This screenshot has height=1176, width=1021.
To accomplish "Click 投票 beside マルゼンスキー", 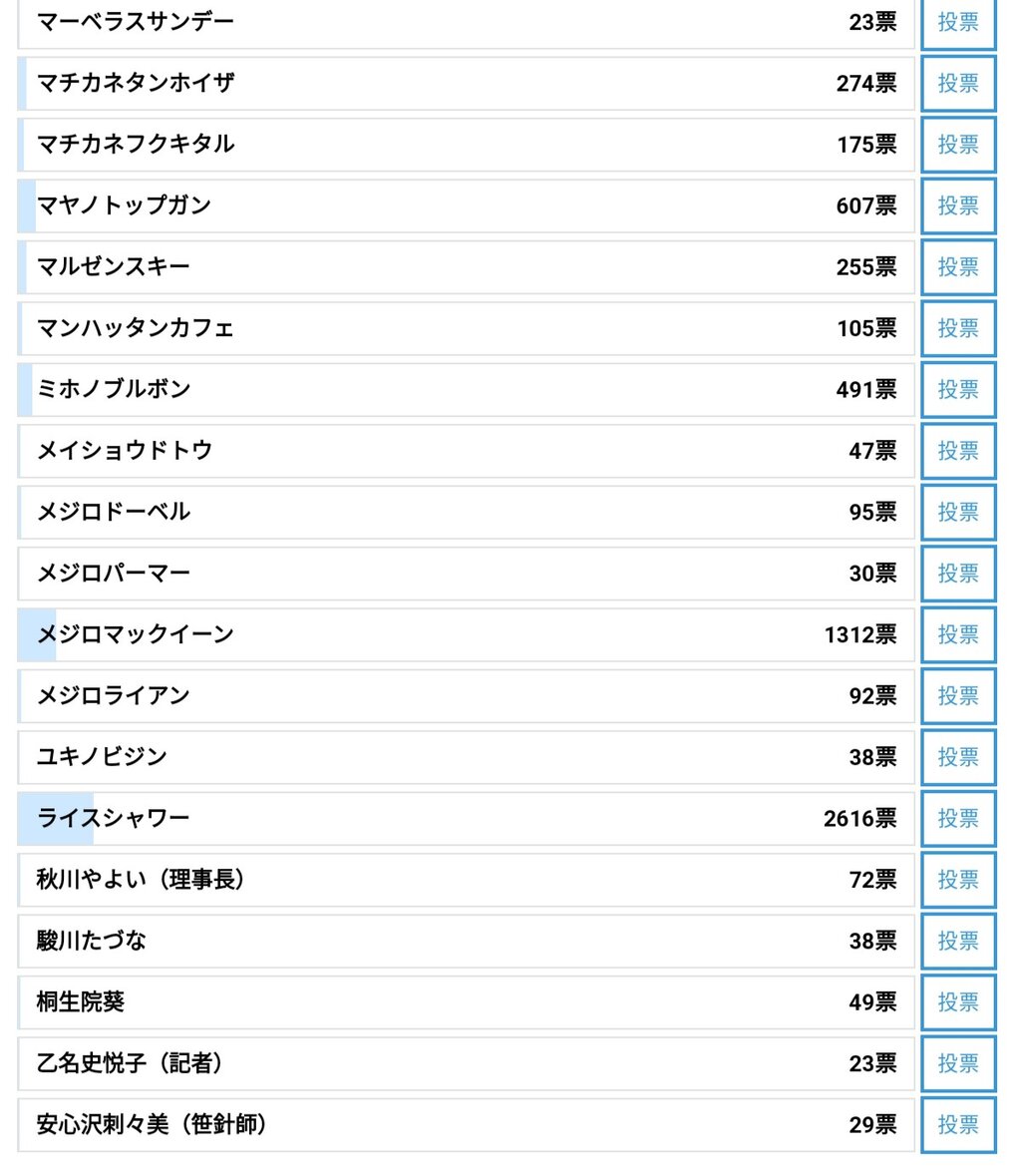I will (x=957, y=267).
